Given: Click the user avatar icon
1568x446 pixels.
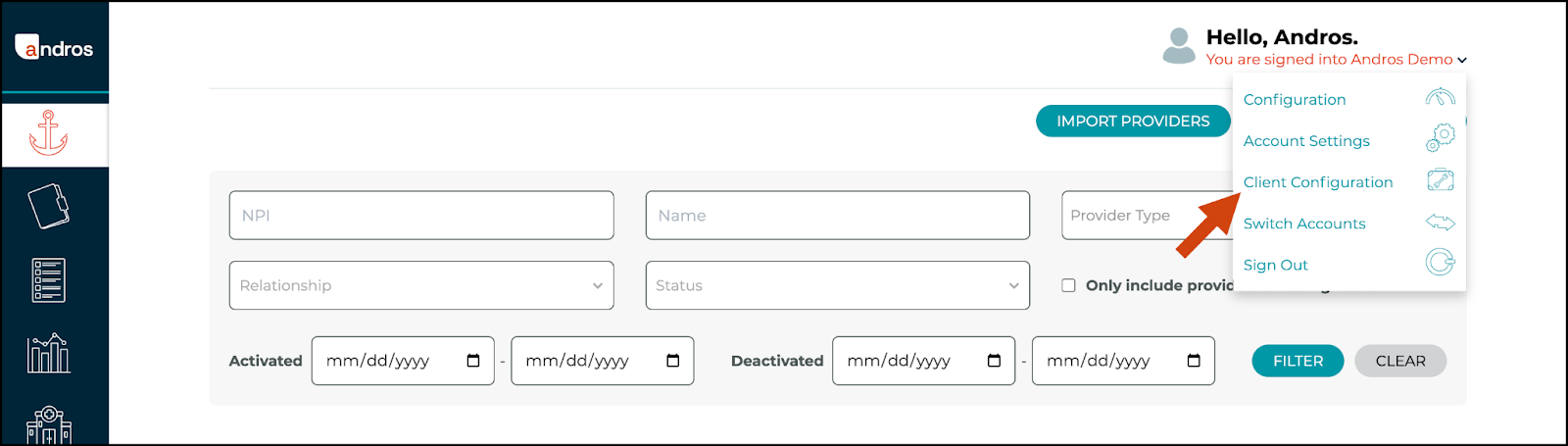Looking at the screenshot, I should 1178,46.
